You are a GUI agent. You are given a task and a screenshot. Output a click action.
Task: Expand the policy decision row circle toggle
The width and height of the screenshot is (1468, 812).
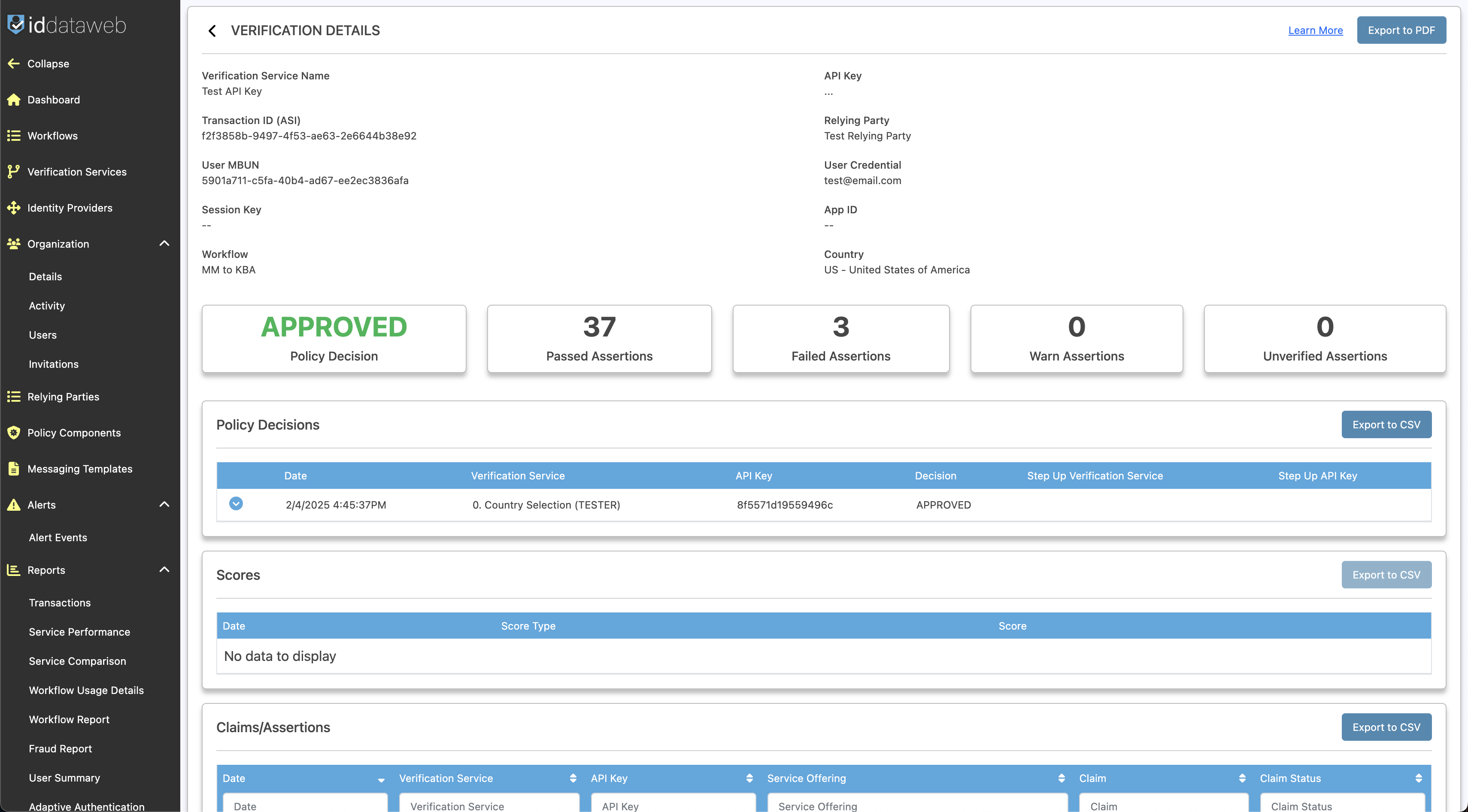[236, 504]
